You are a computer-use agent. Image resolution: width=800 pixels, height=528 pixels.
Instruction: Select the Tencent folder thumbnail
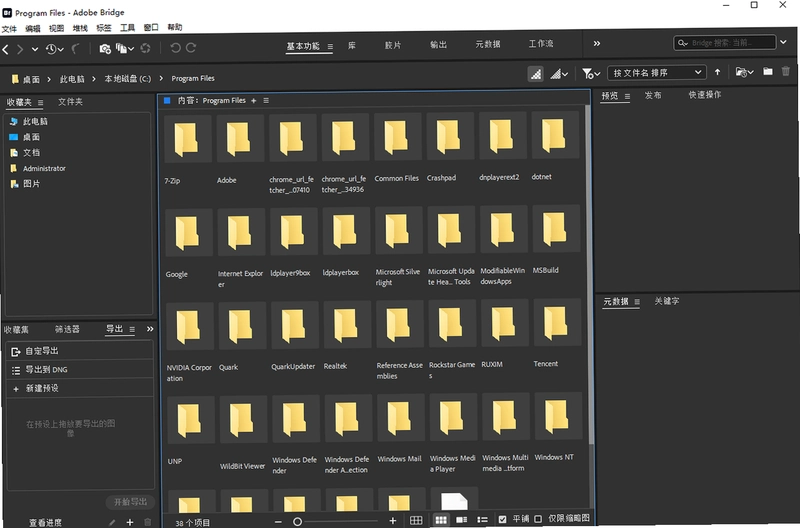[557, 323]
